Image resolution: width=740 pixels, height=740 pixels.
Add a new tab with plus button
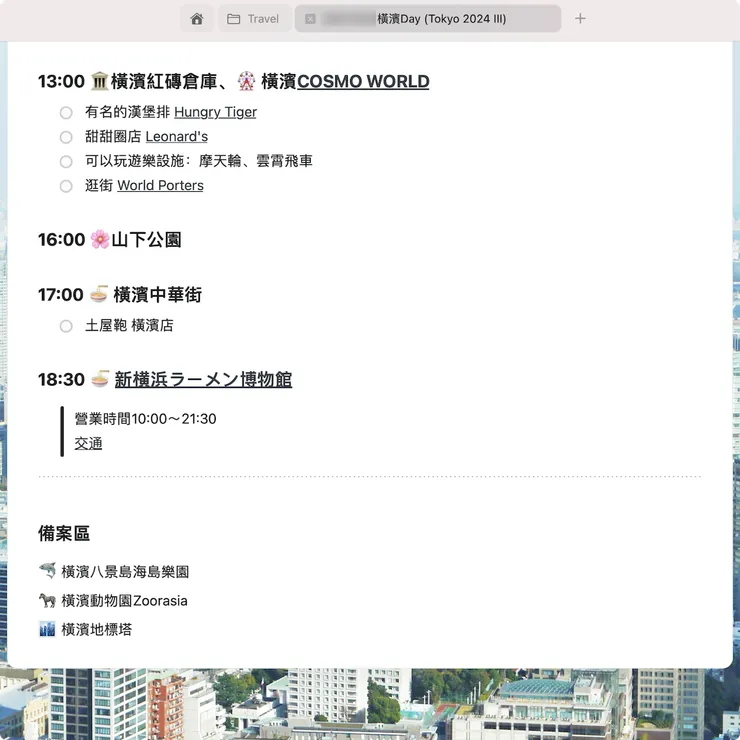580,19
